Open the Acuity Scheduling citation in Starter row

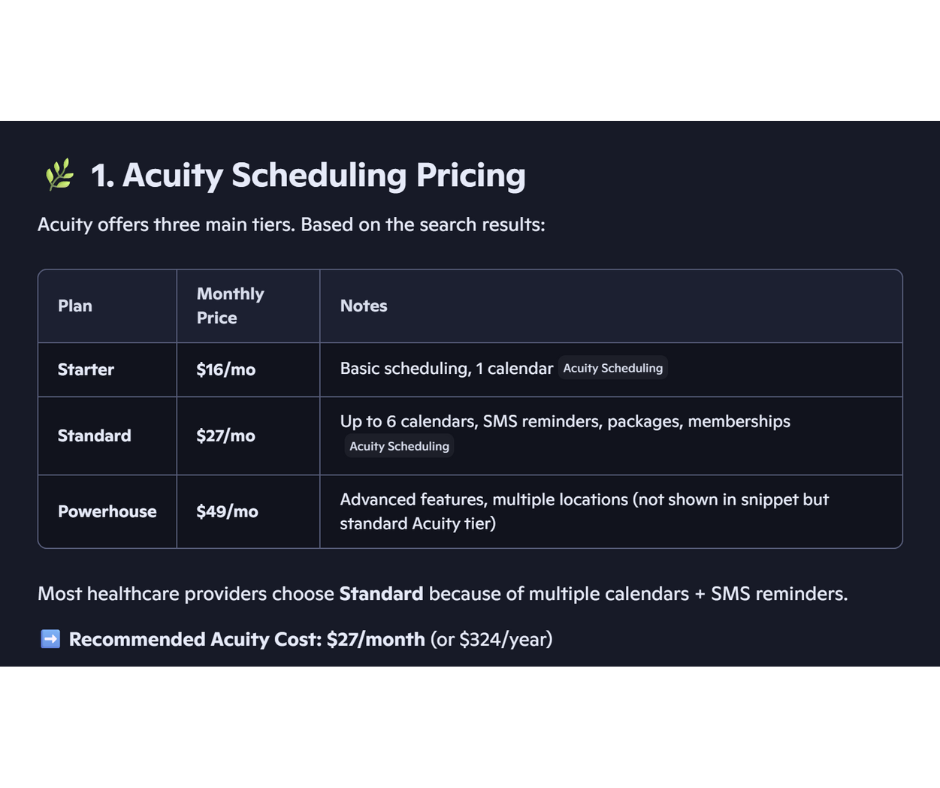612,369
